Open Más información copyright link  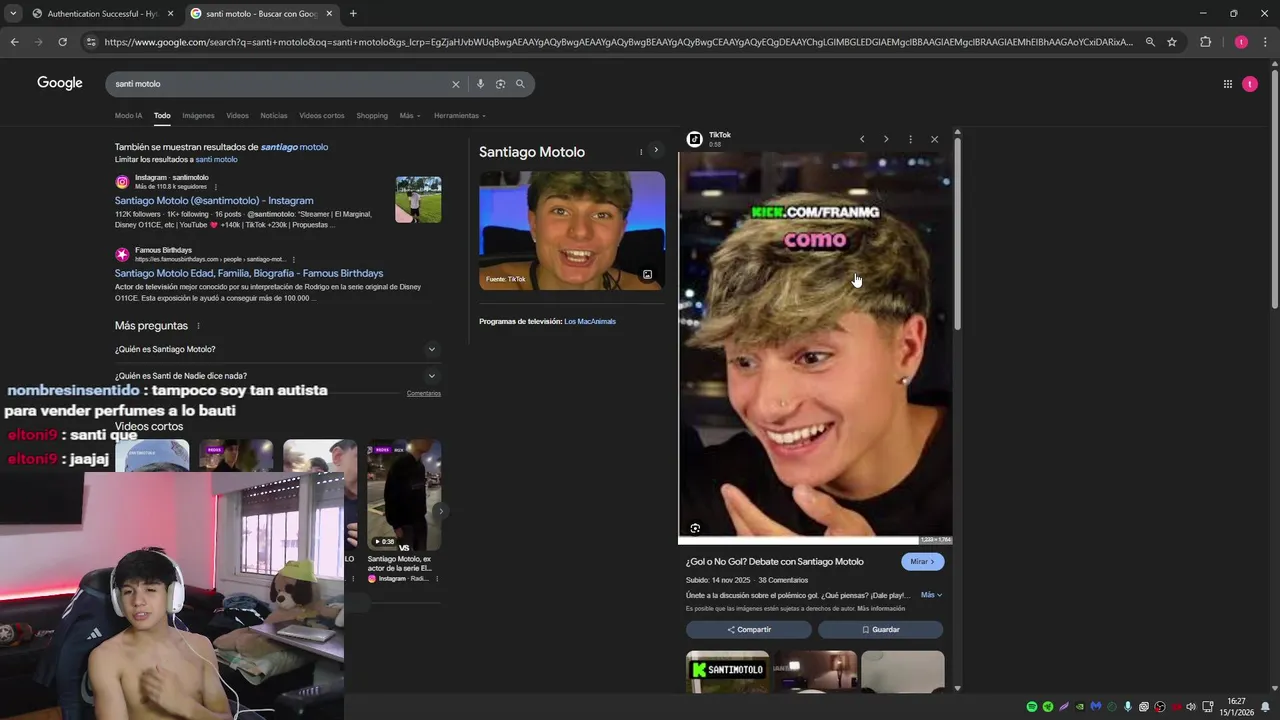(881, 608)
